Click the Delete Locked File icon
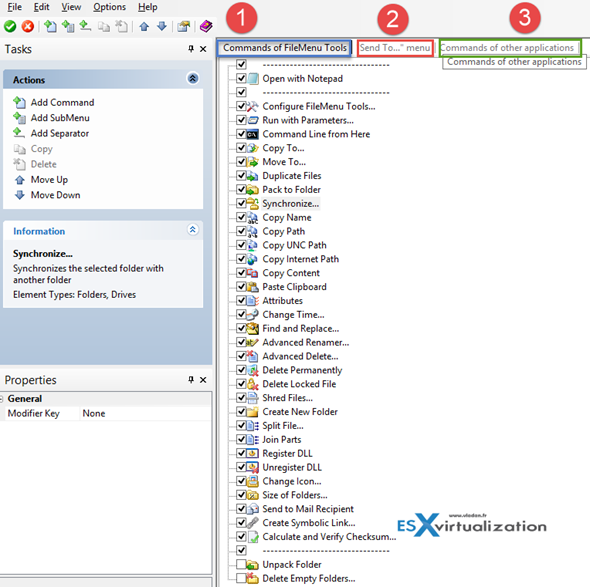Viewport: 590px width, 587px height. point(253,384)
